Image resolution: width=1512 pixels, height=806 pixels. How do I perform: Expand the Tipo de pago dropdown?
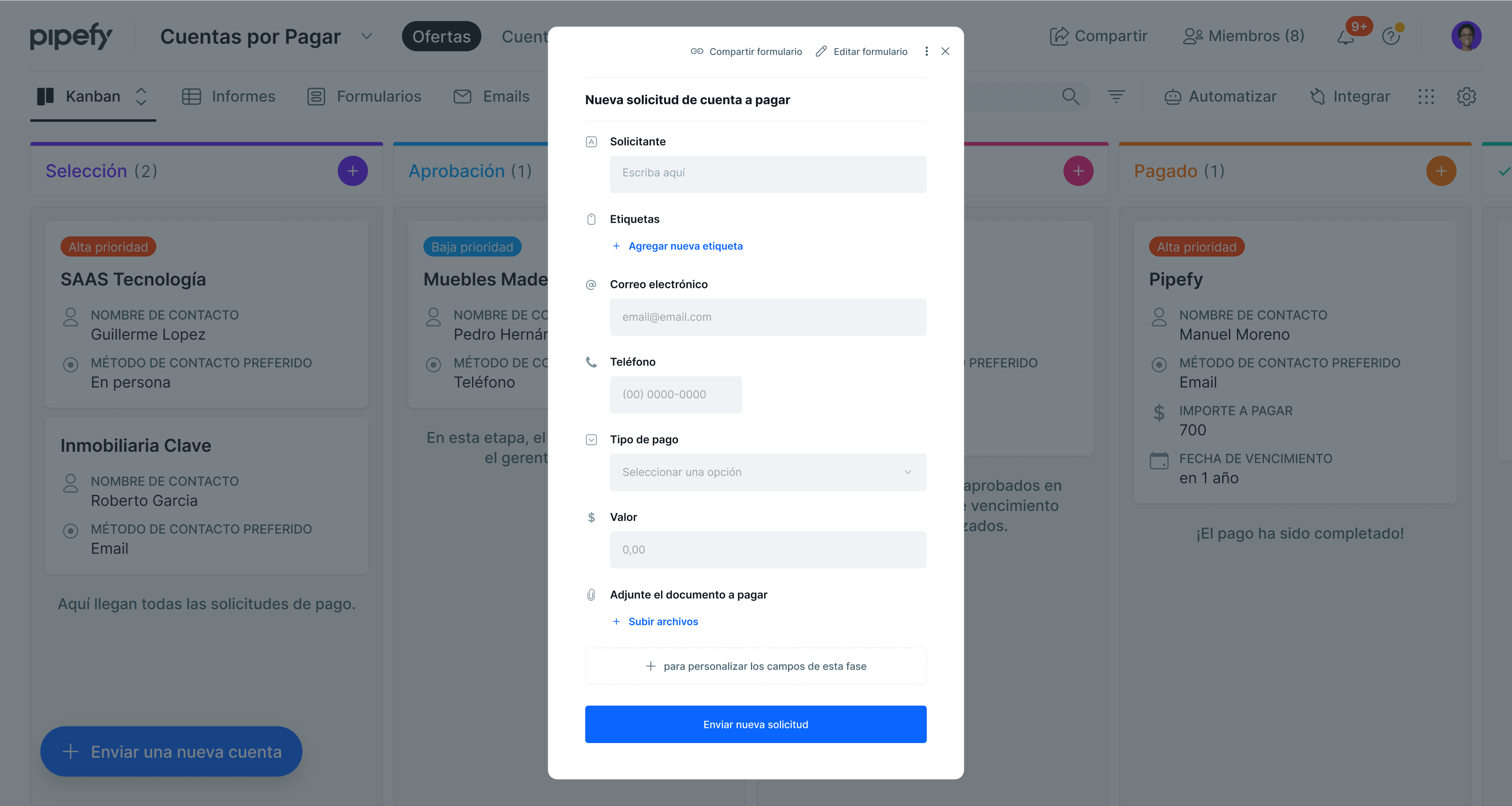tap(768, 472)
